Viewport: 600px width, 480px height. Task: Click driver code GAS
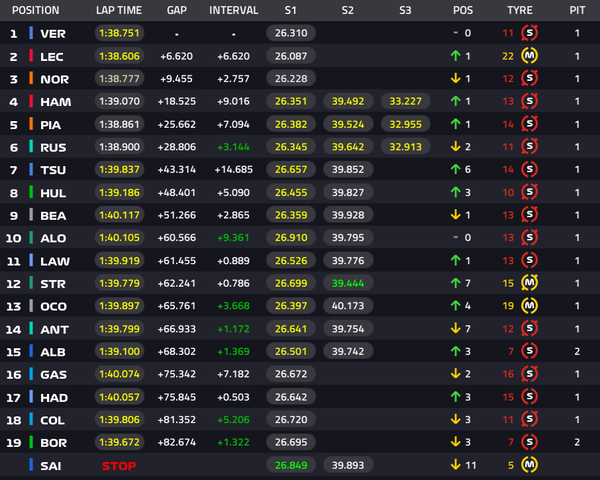point(54,374)
